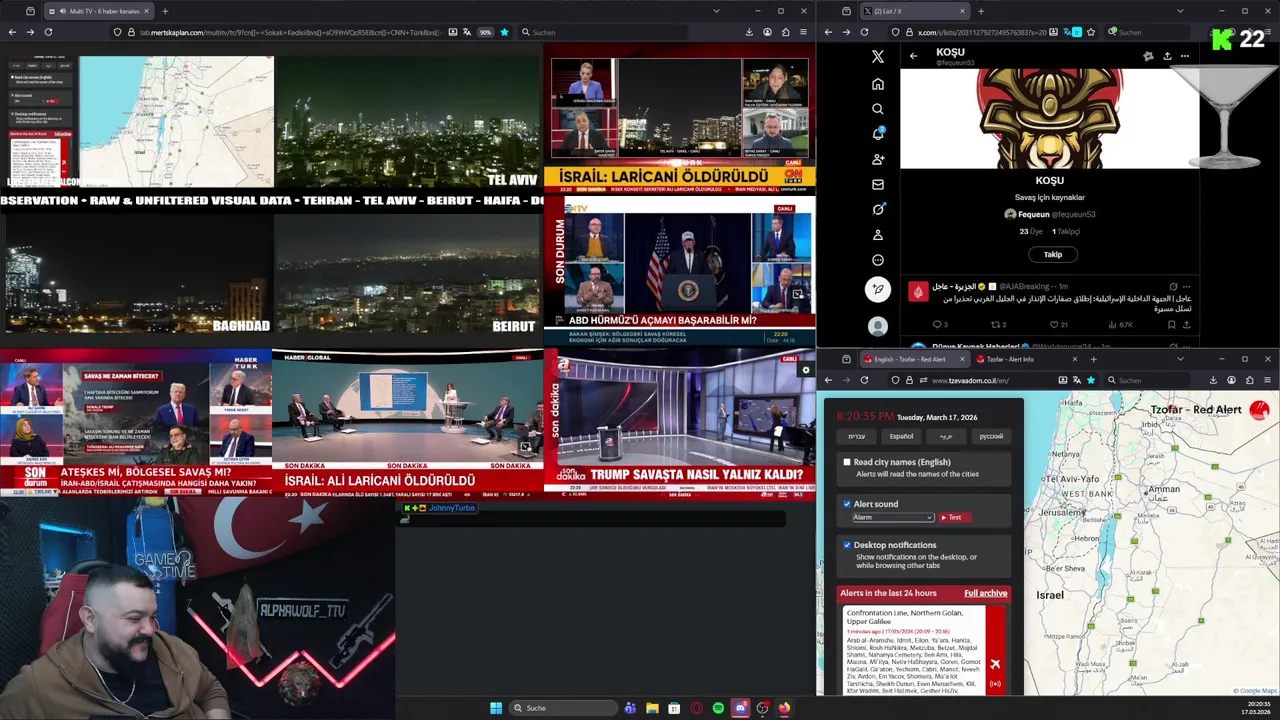Click the Tel Aviv live camera tile

(x=408, y=121)
